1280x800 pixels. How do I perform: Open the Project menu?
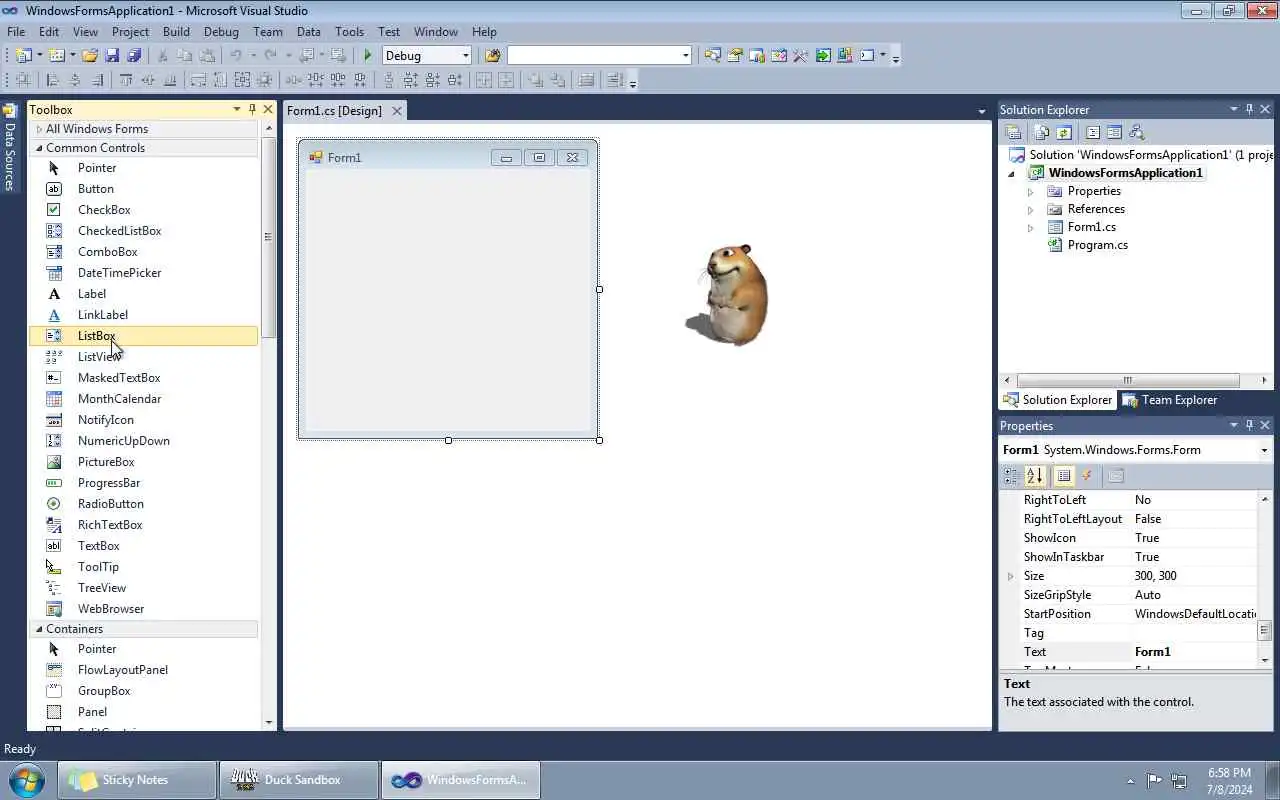[x=130, y=31]
